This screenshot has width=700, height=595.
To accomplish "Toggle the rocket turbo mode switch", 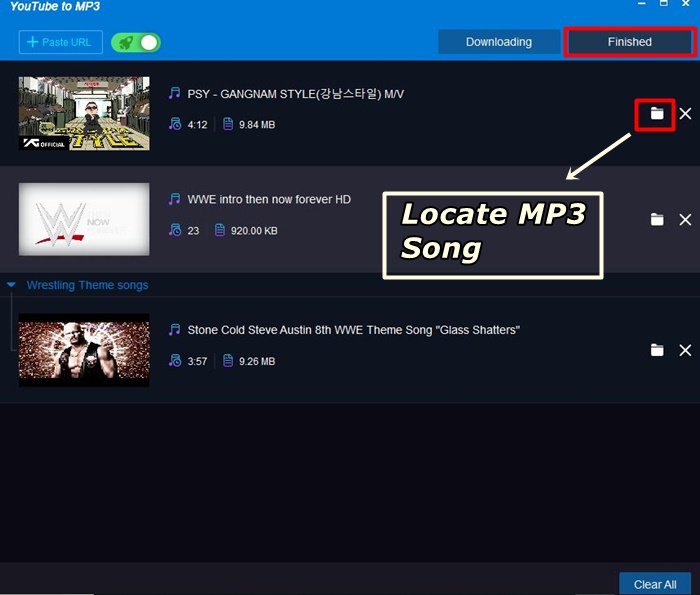I will pyautogui.click(x=136, y=43).
